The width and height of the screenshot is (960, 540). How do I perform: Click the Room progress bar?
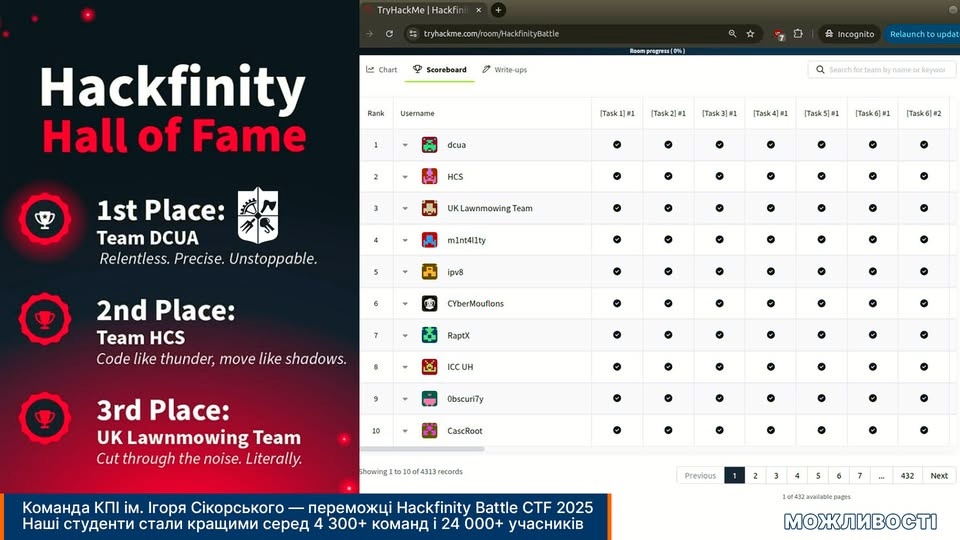point(657,50)
